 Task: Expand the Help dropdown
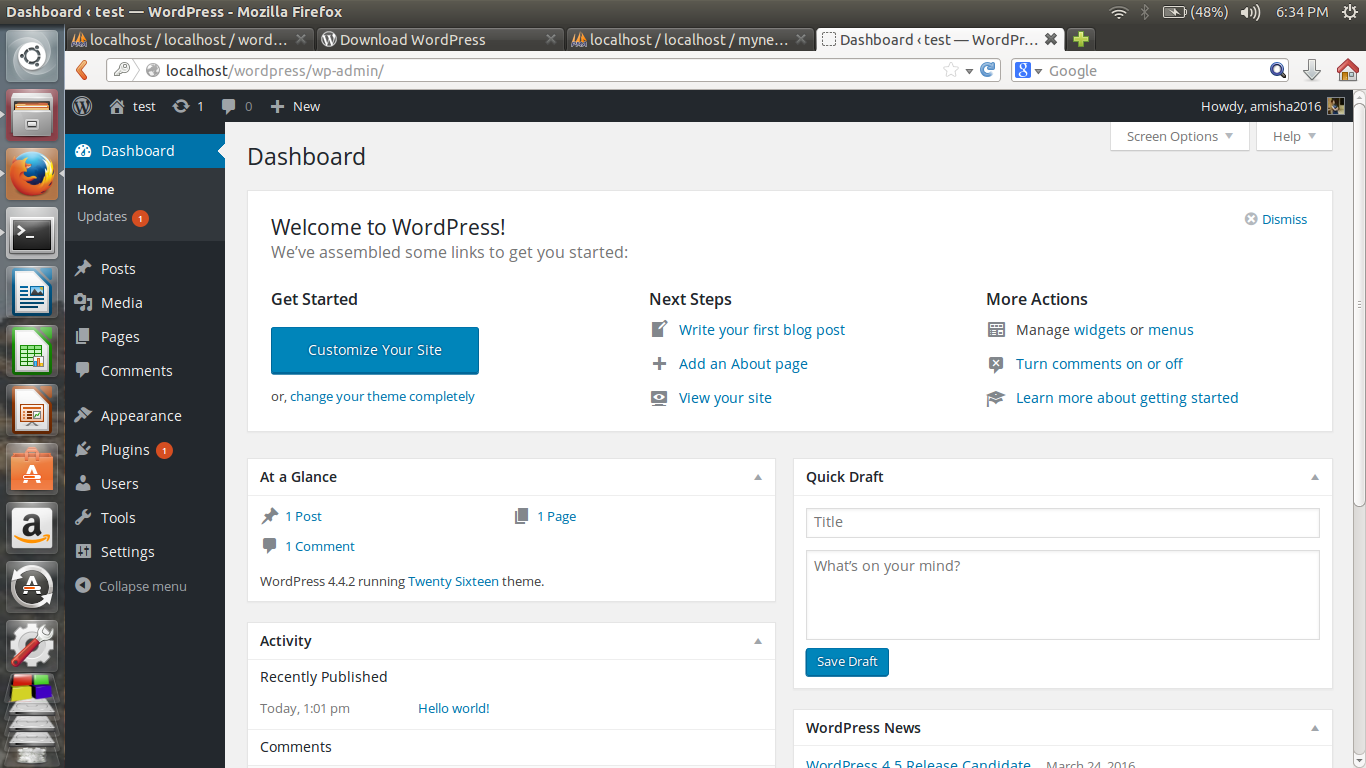pyautogui.click(x=1295, y=136)
